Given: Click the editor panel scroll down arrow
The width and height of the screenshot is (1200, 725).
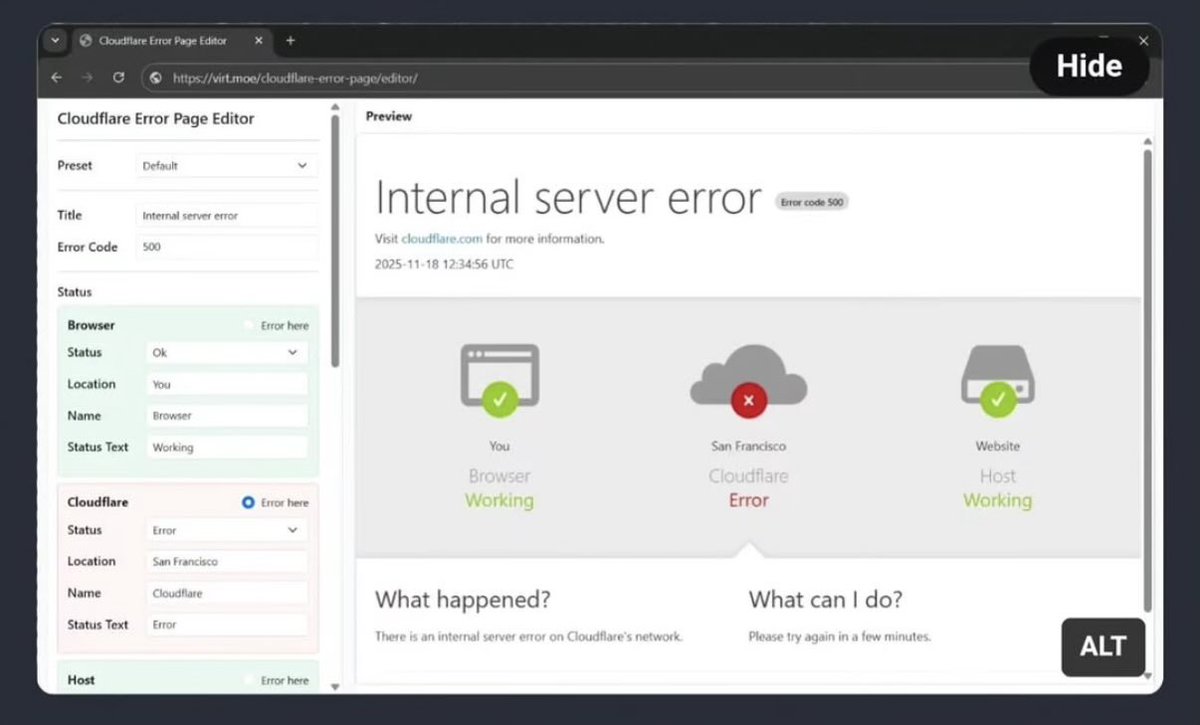Looking at the screenshot, I should (335, 687).
